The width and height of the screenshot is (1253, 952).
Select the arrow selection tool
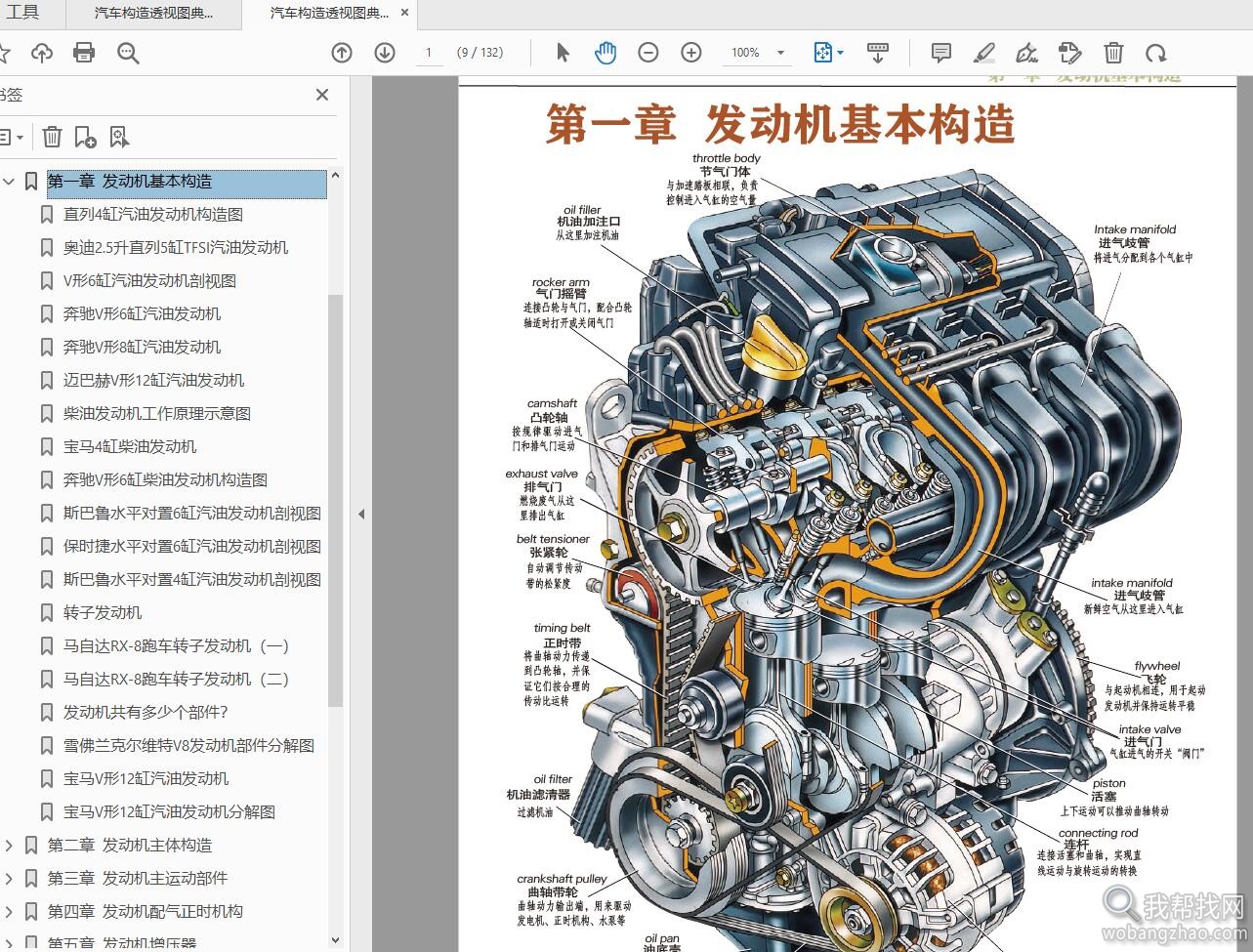pyautogui.click(x=563, y=53)
